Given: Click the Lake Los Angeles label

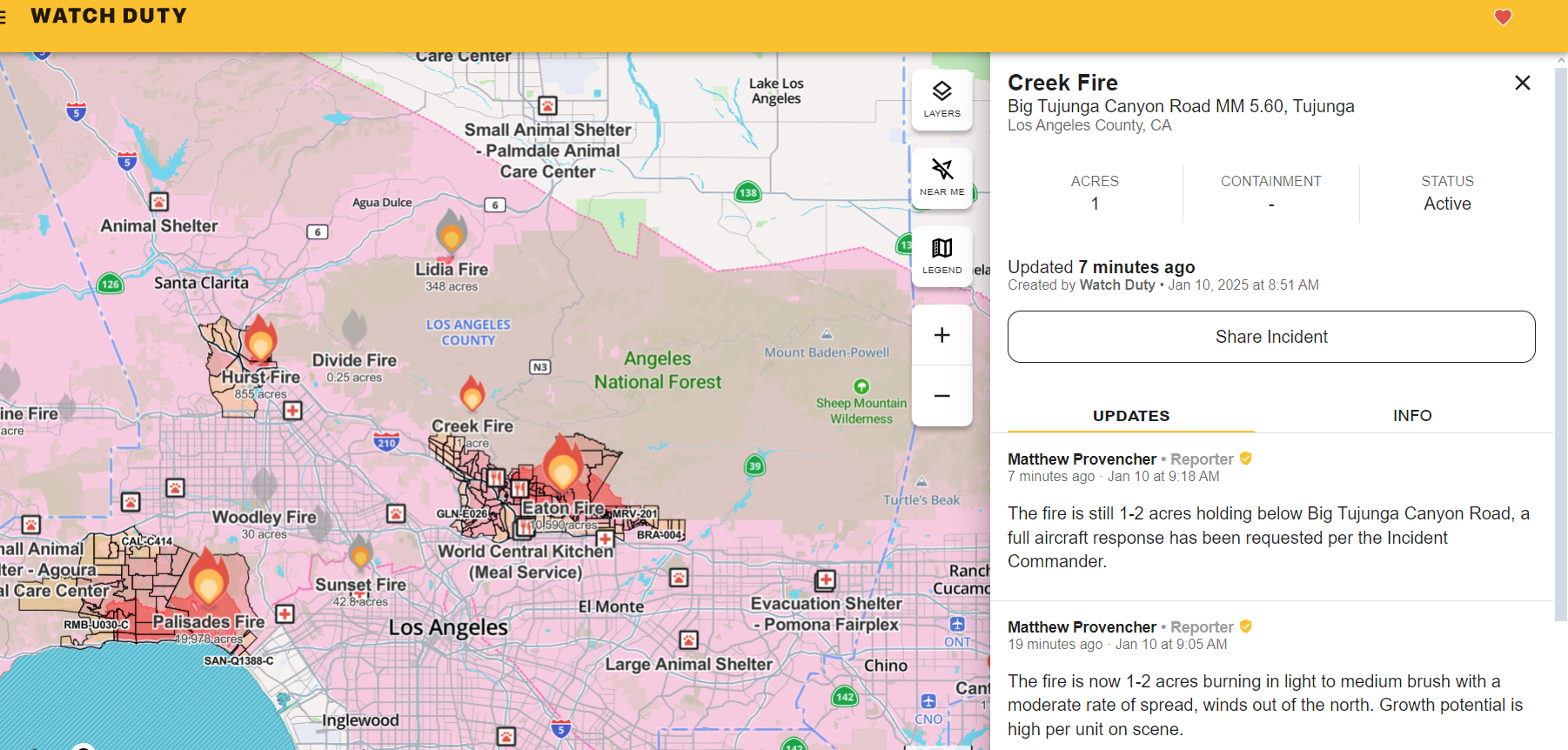Looking at the screenshot, I should (x=776, y=90).
